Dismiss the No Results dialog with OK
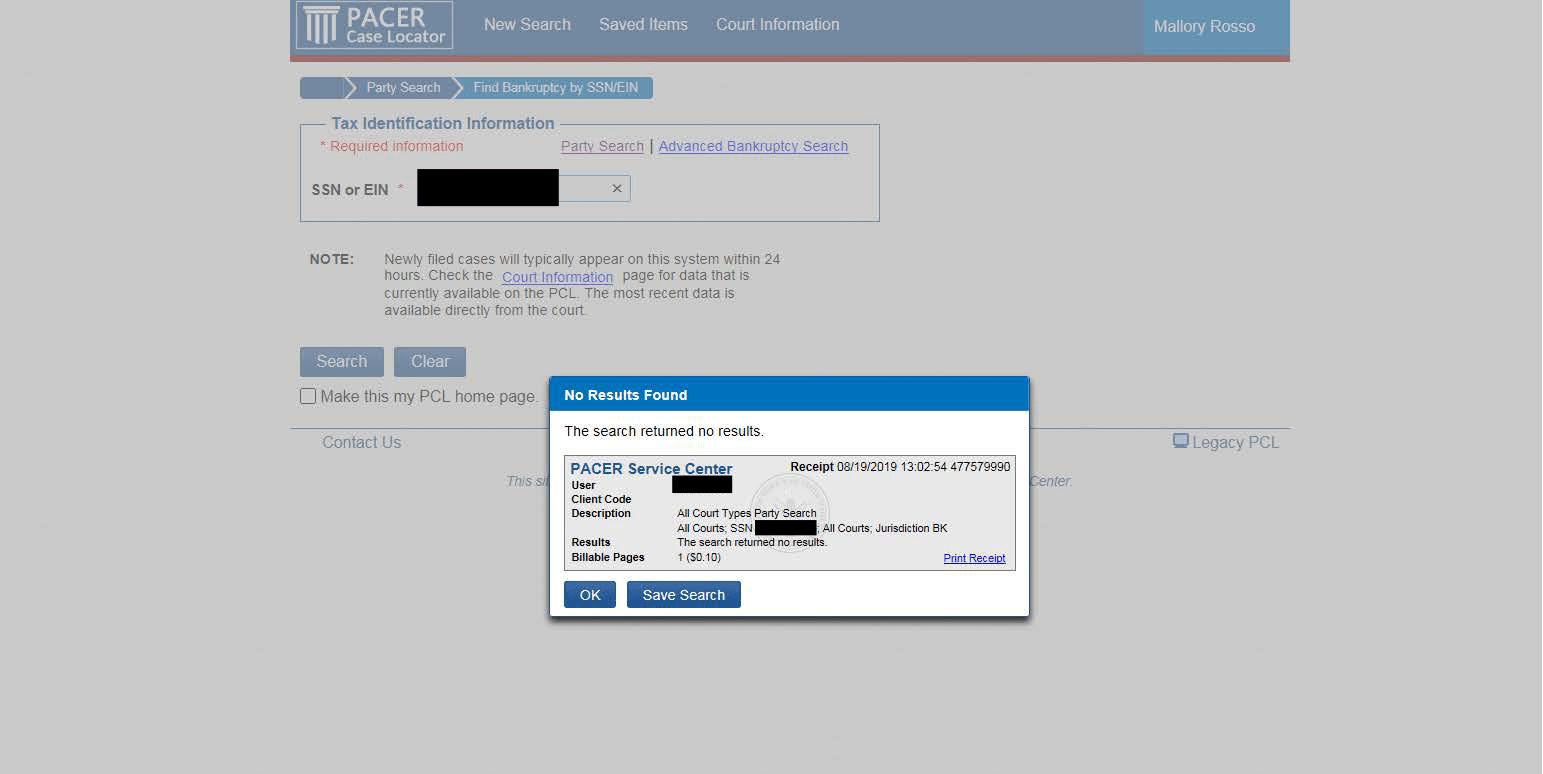 pos(590,595)
